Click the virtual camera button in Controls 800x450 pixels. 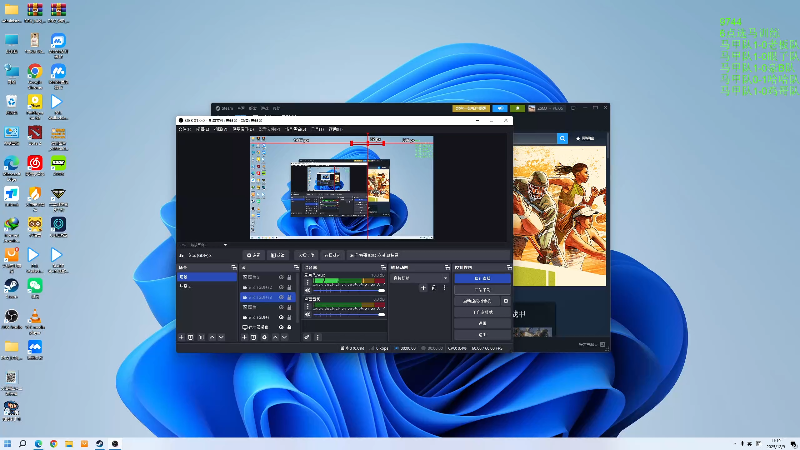(x=477, y=301)
